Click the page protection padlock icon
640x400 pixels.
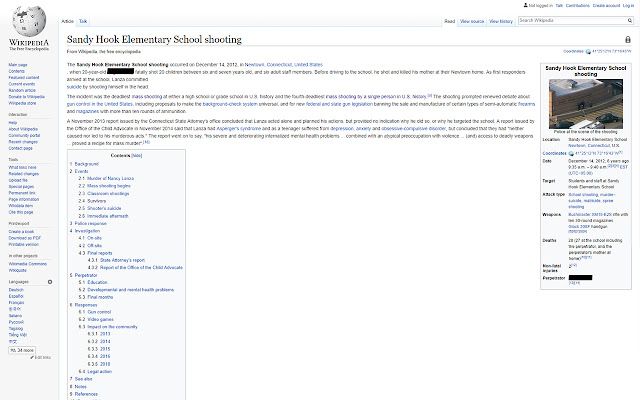pyautogui.click(x=628, y=40)
